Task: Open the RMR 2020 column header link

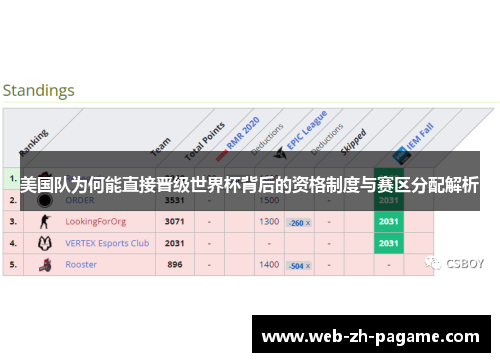Action: [243, 133]
